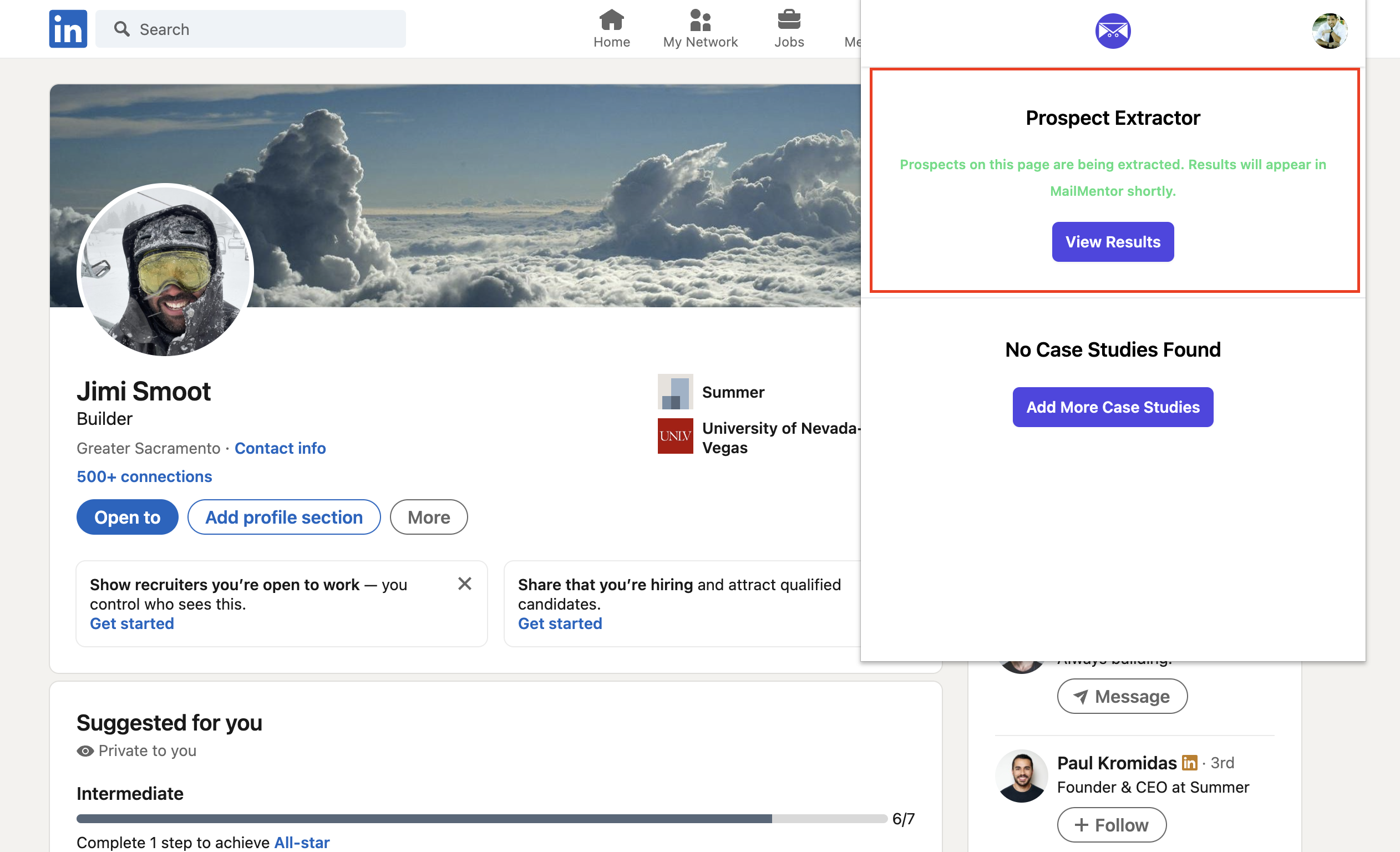Click the search magnifier icon
Viewport: 1400px width, 852px height.
[121, 29]
